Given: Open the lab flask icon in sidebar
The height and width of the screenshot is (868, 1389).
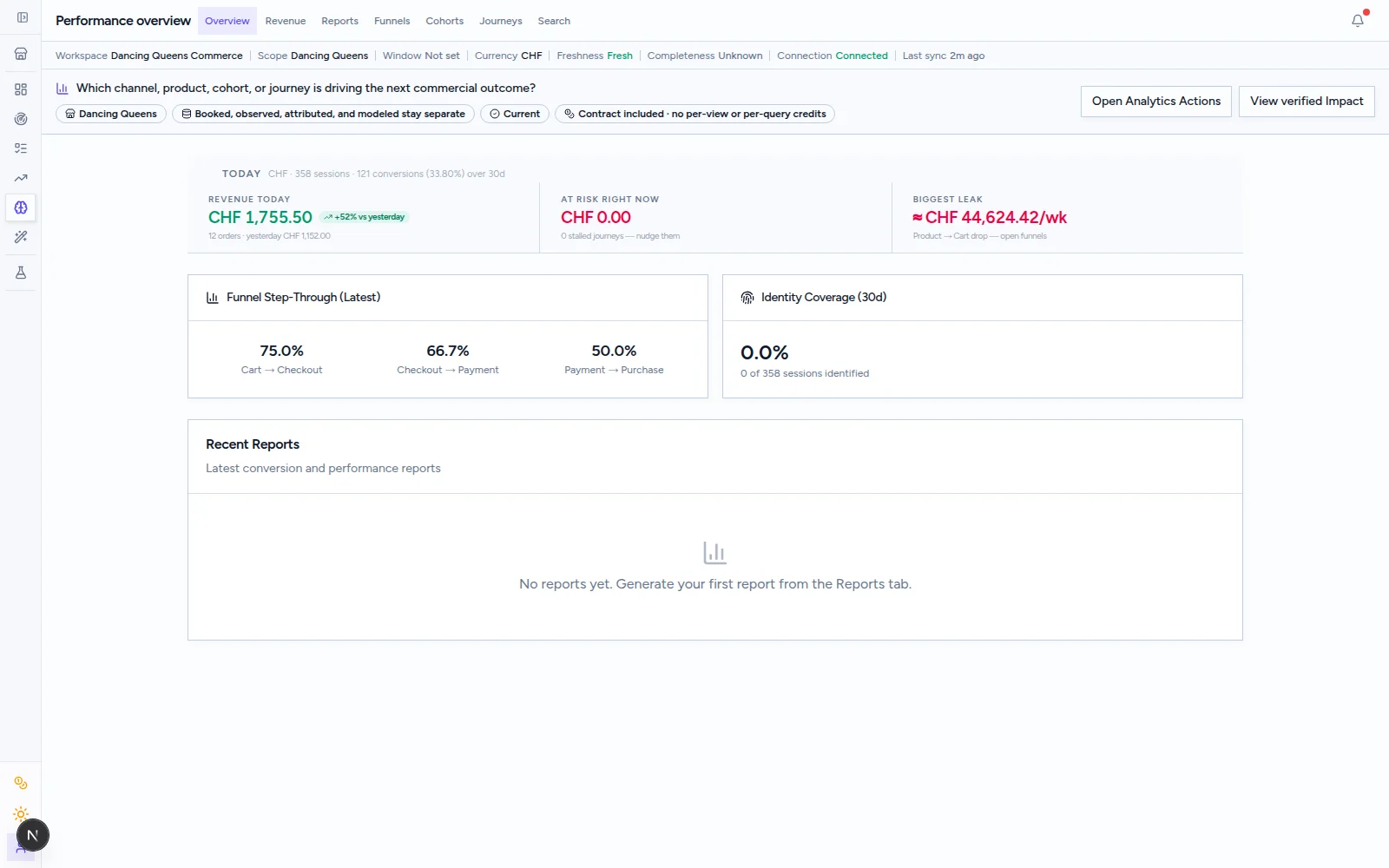Looking at the screenshot, I should point(21,273).
